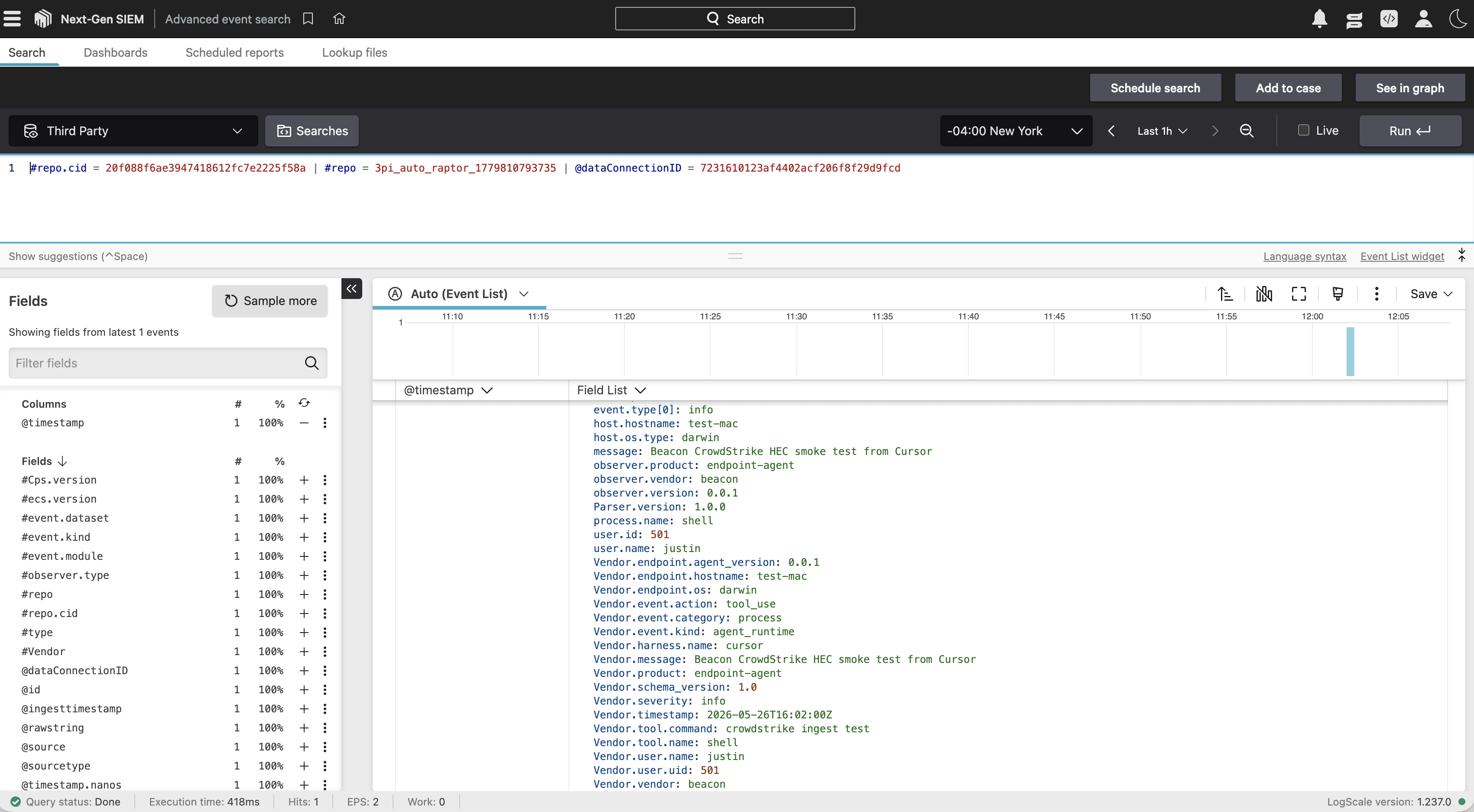This screenshot has width=1474, height=812.
Task: Run the query
Action: (1410, 131)
